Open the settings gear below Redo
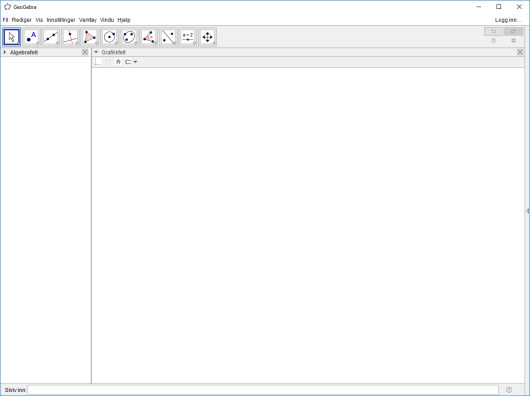This screenshot has height=396, width=530. 513,41
